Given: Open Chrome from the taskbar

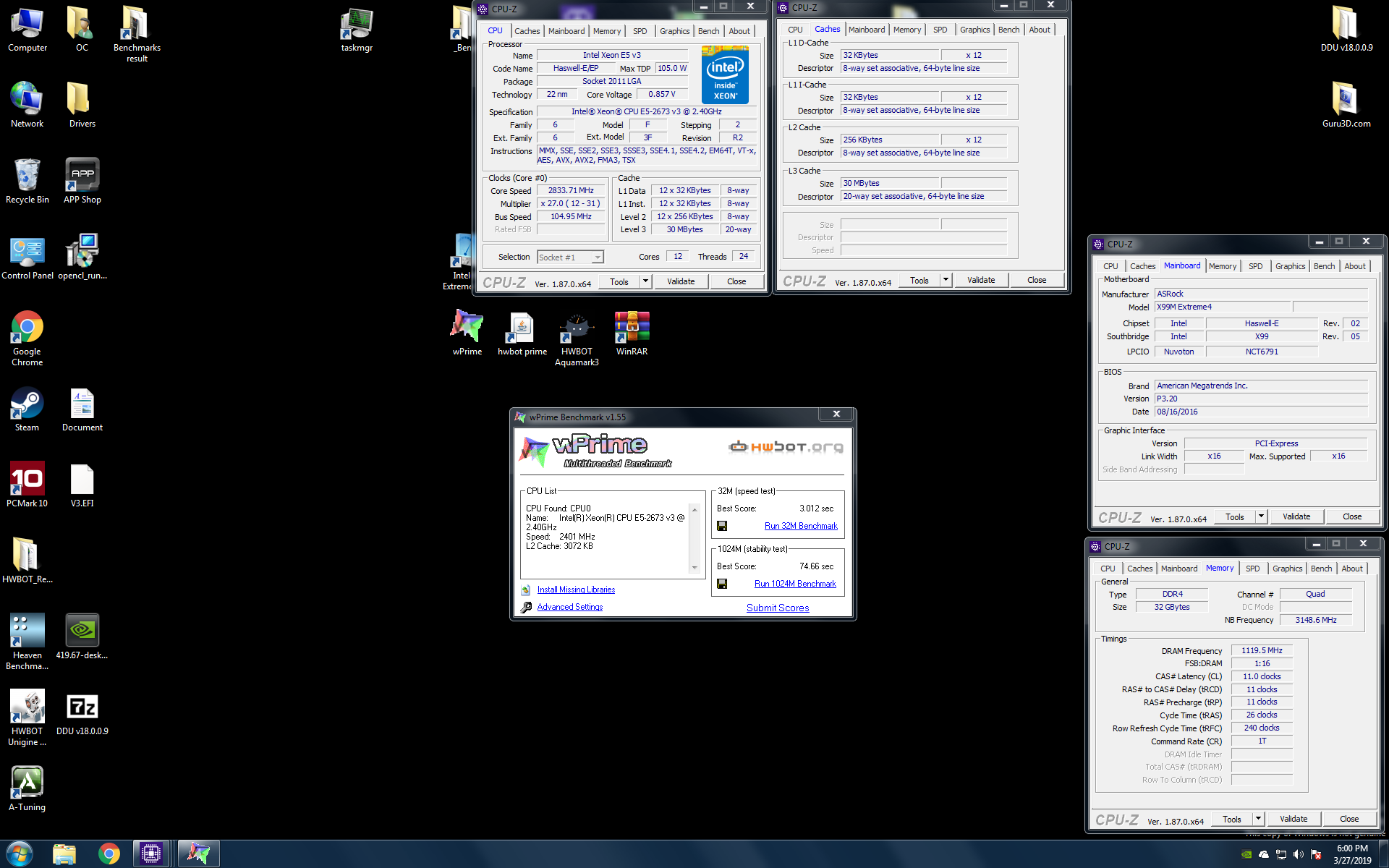Looking at the screenshot, I should [x=109, y=854].
